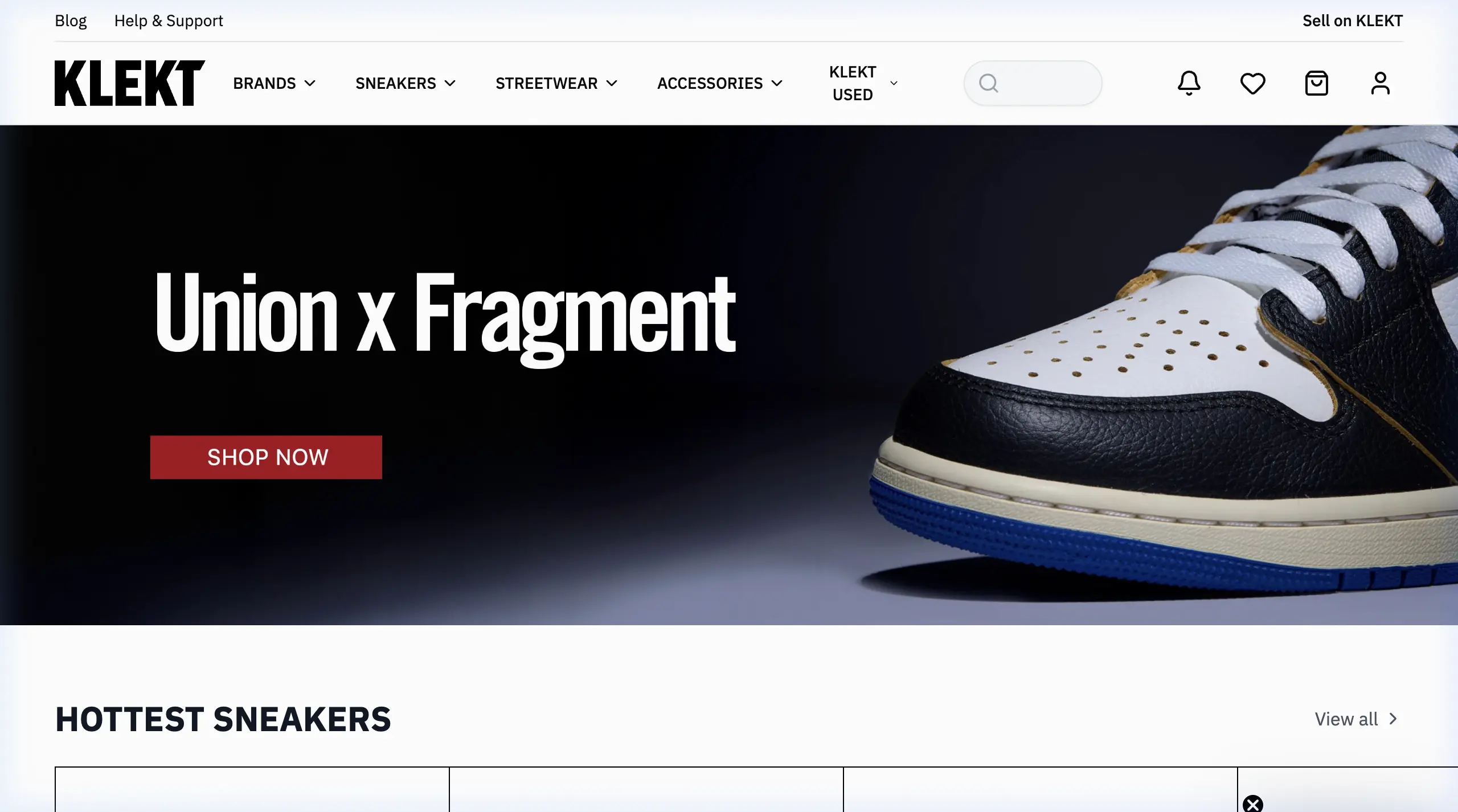This screenshot has height=812, width=1458.
Task: Dismiss the popup with the X icon
Action: [x=1252, y=804]
